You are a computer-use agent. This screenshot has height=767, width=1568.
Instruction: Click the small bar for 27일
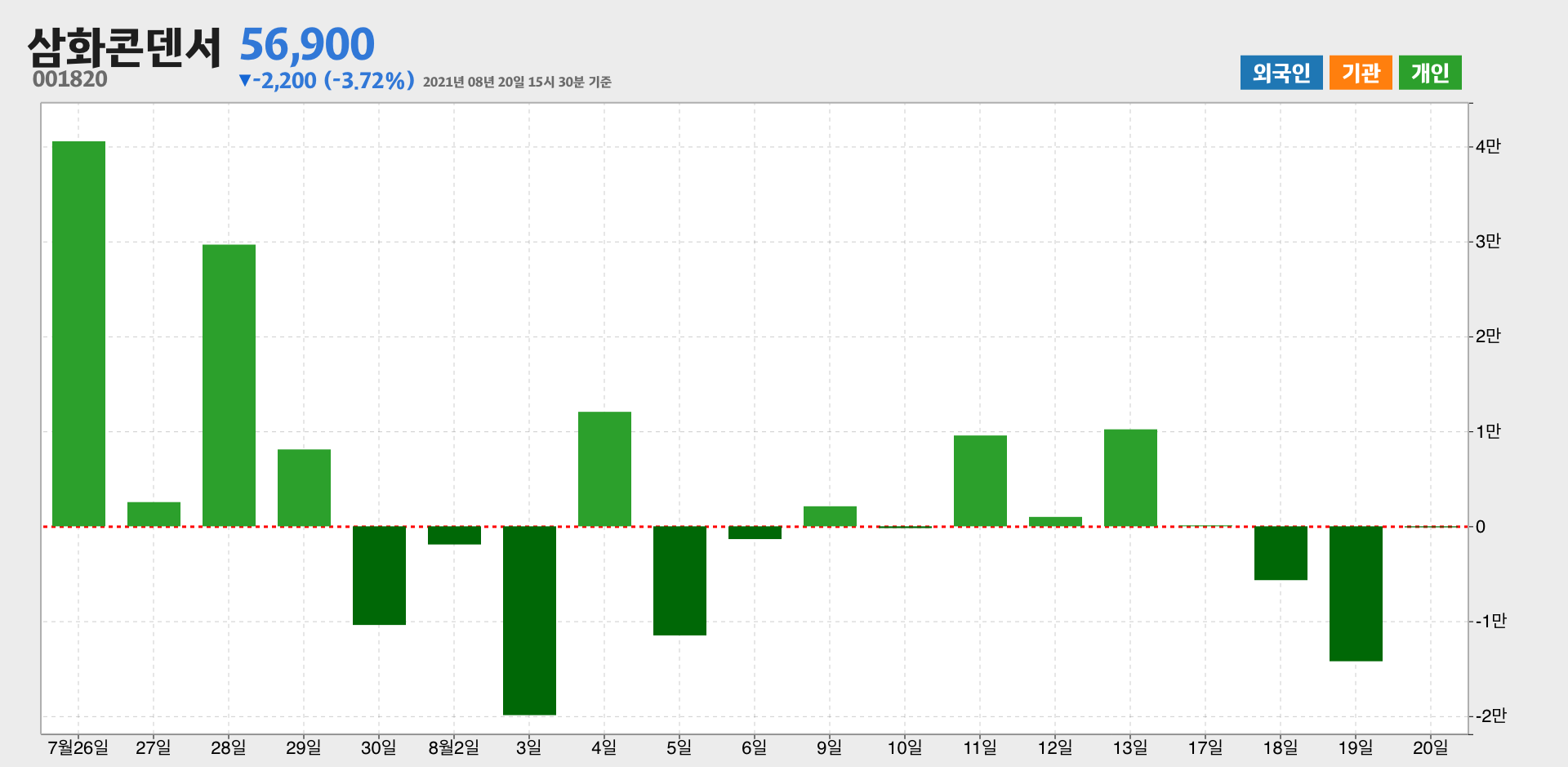click(154, 515)
